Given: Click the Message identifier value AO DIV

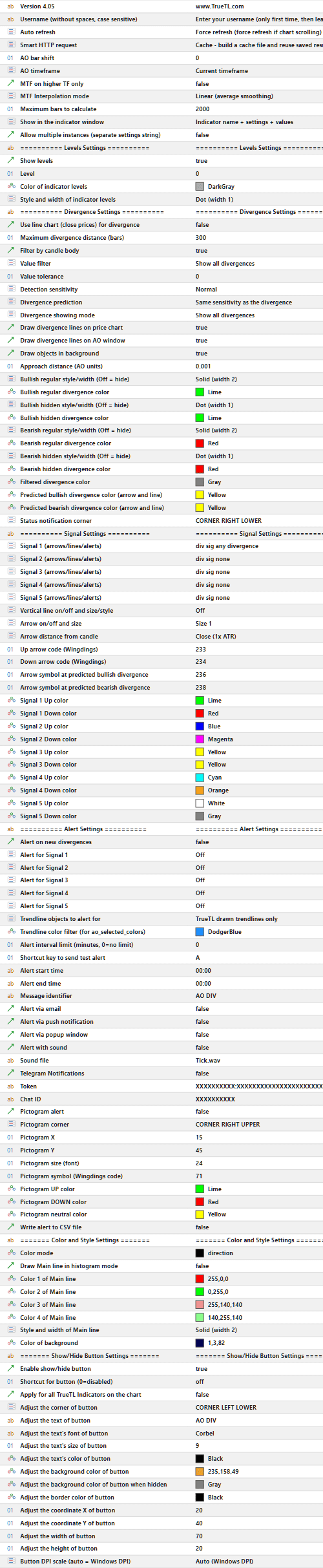Looking at the screenshot, I should coord(206,996).
